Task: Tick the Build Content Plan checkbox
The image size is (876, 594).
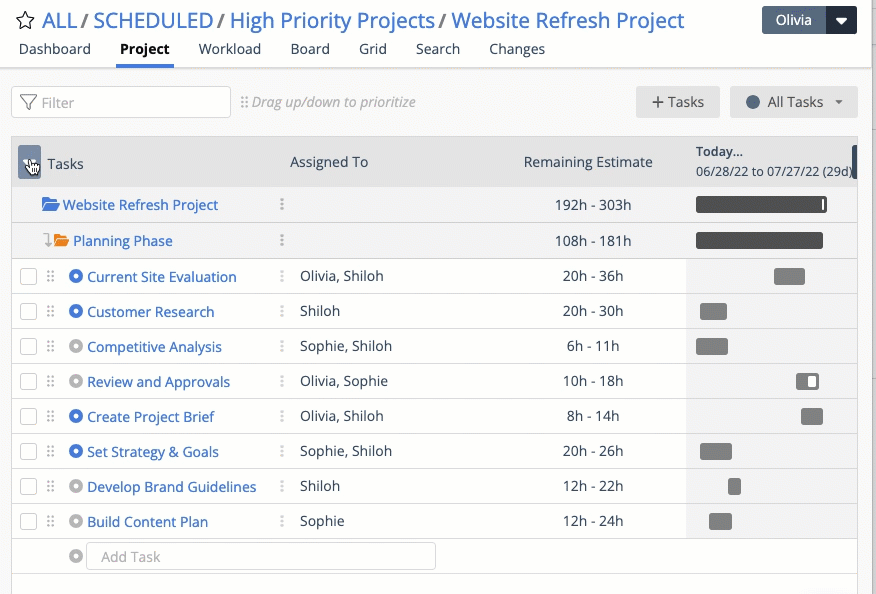Action: (28, 522)
